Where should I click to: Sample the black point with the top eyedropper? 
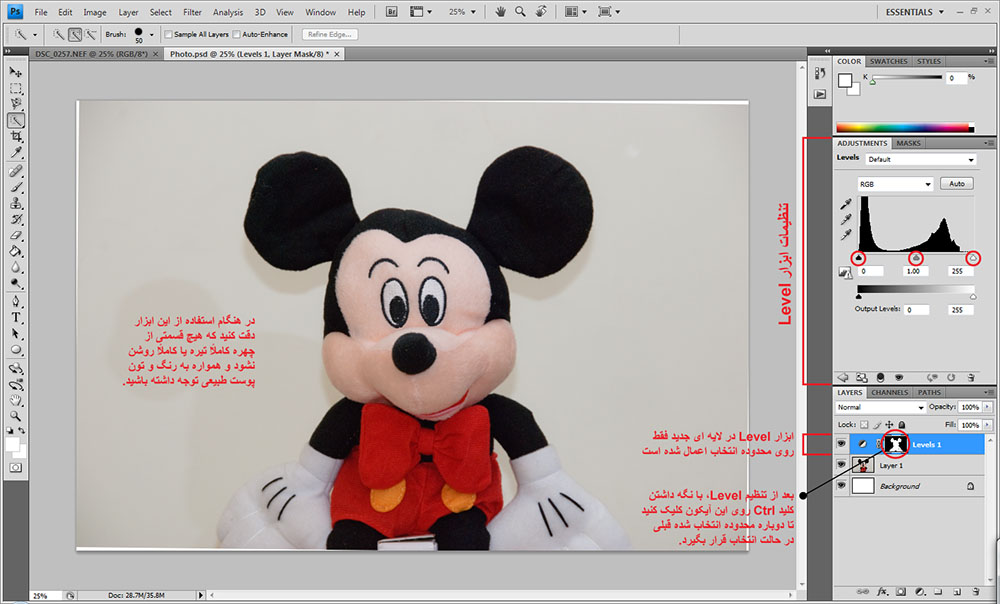pyautogui.click(x=846, y=204)
